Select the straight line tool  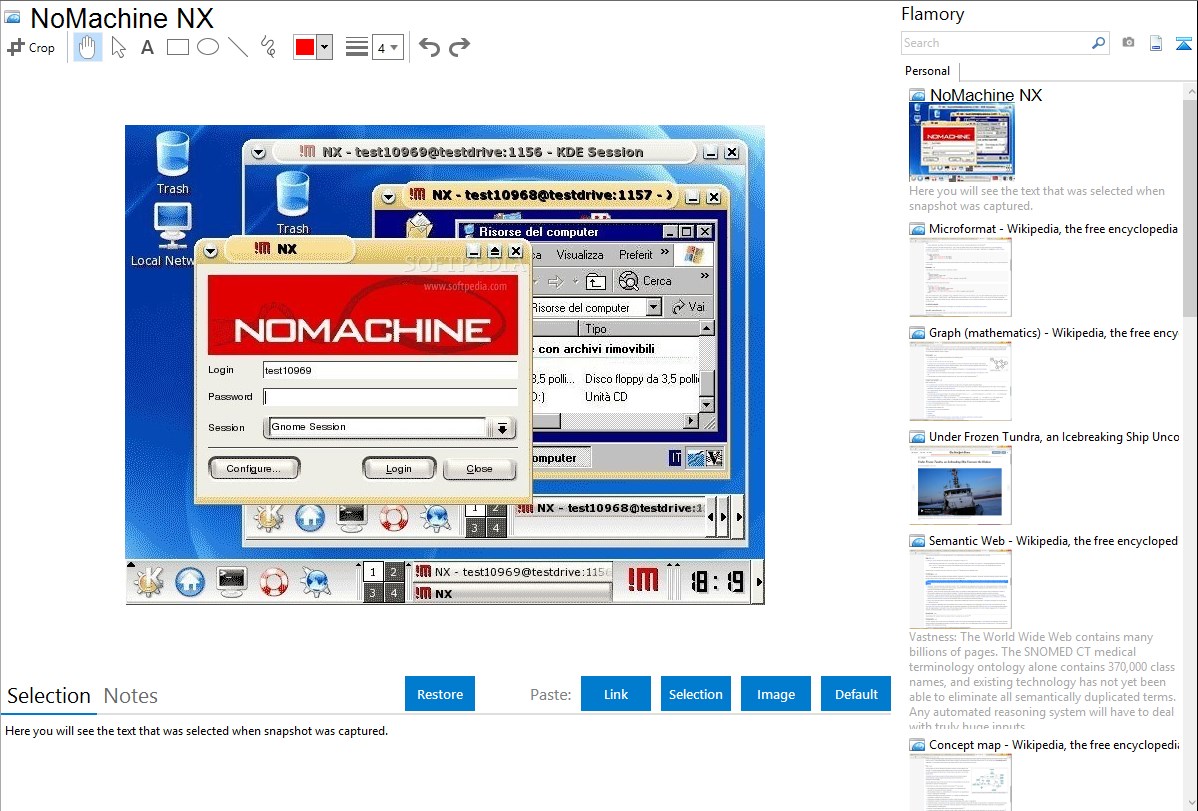tap(238, 47)
